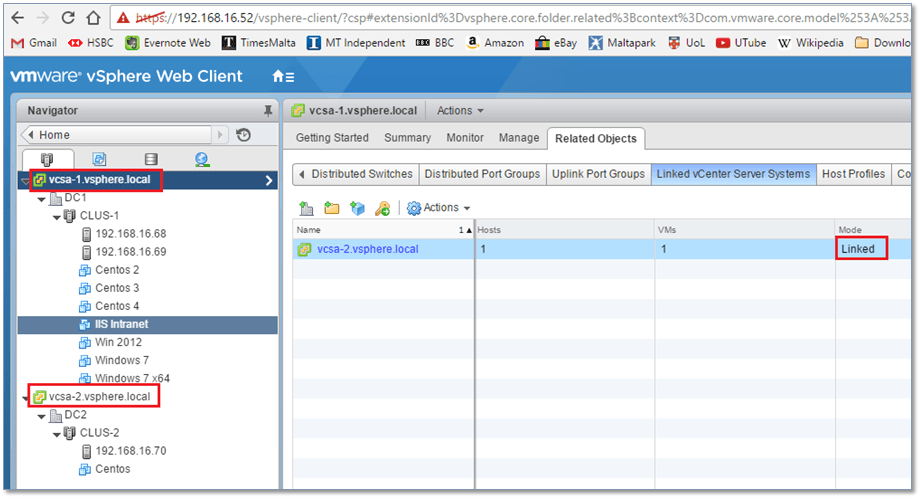Open the Evernote Web bookmark
The width and height of the screenshot is (921, 499).
[x=168, y=43]
